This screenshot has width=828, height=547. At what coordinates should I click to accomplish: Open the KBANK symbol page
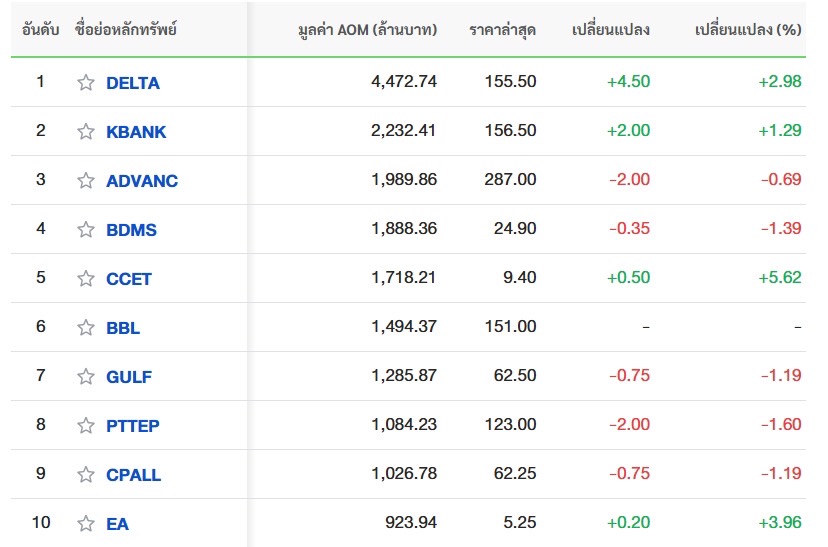coord(136,132)
